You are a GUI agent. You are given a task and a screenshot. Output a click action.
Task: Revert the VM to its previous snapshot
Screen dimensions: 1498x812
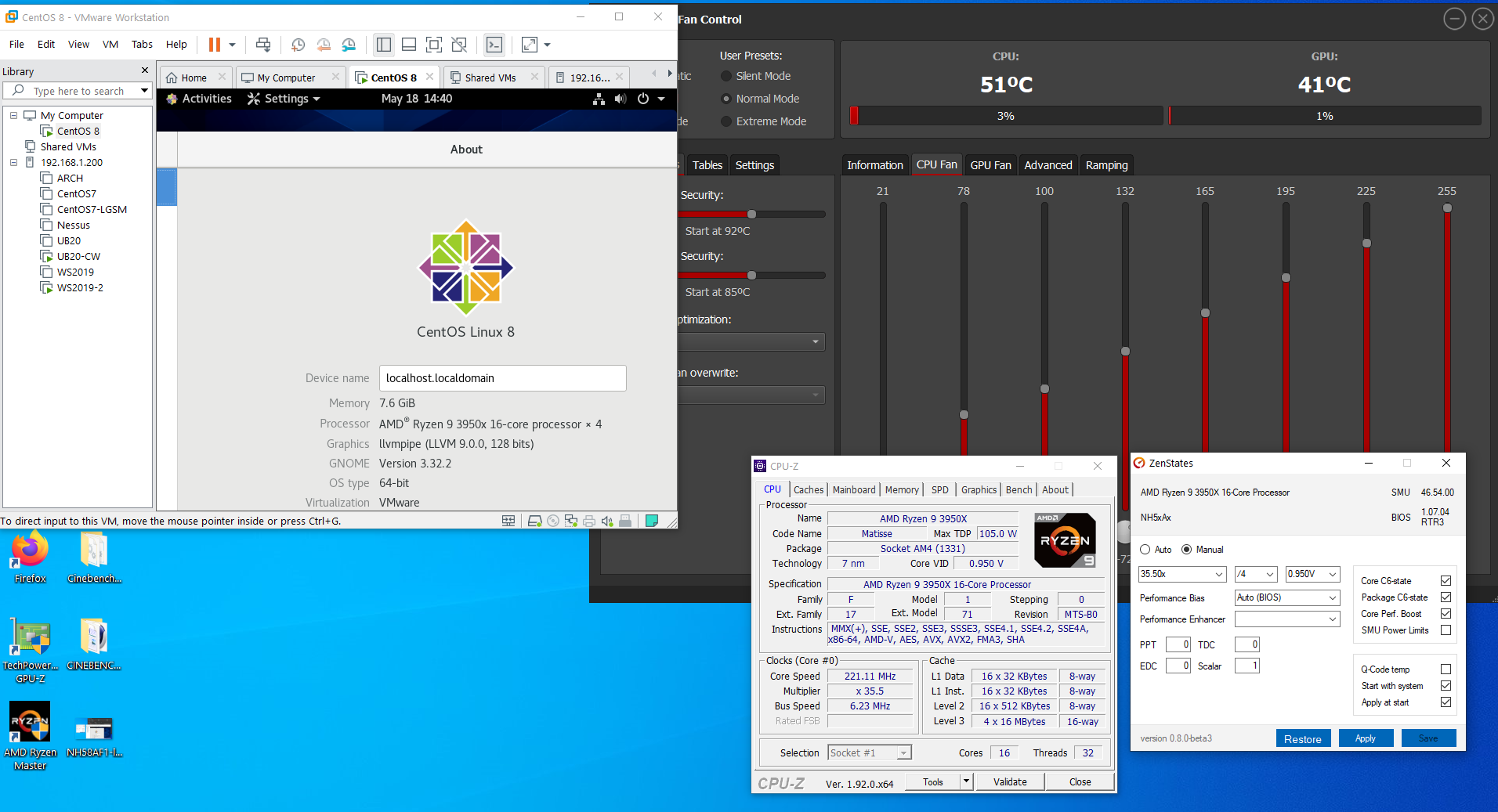pyautogui.click(x=324, y=45)
